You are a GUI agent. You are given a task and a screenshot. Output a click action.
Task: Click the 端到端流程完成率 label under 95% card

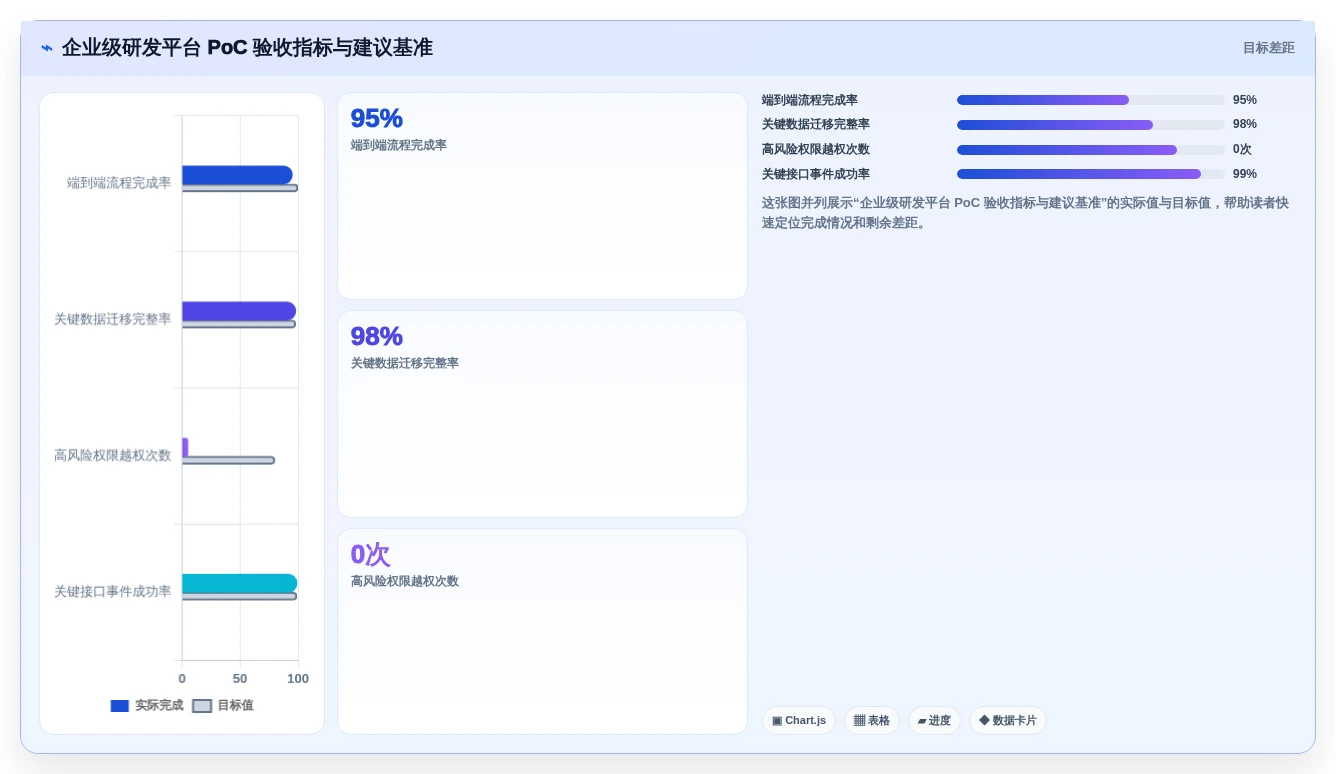pos(398,145)
